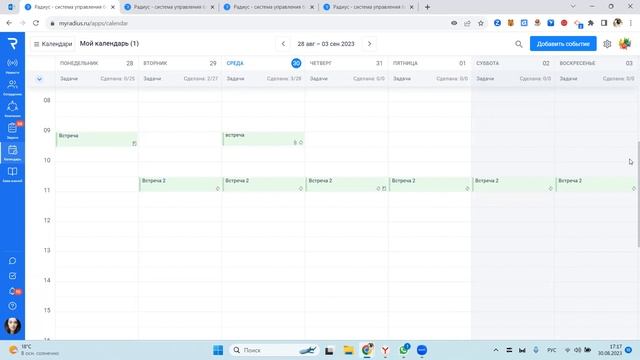Open Календарь section in the sidebar
The height and width of the screenshot is (360, 640).
point(12,152)
